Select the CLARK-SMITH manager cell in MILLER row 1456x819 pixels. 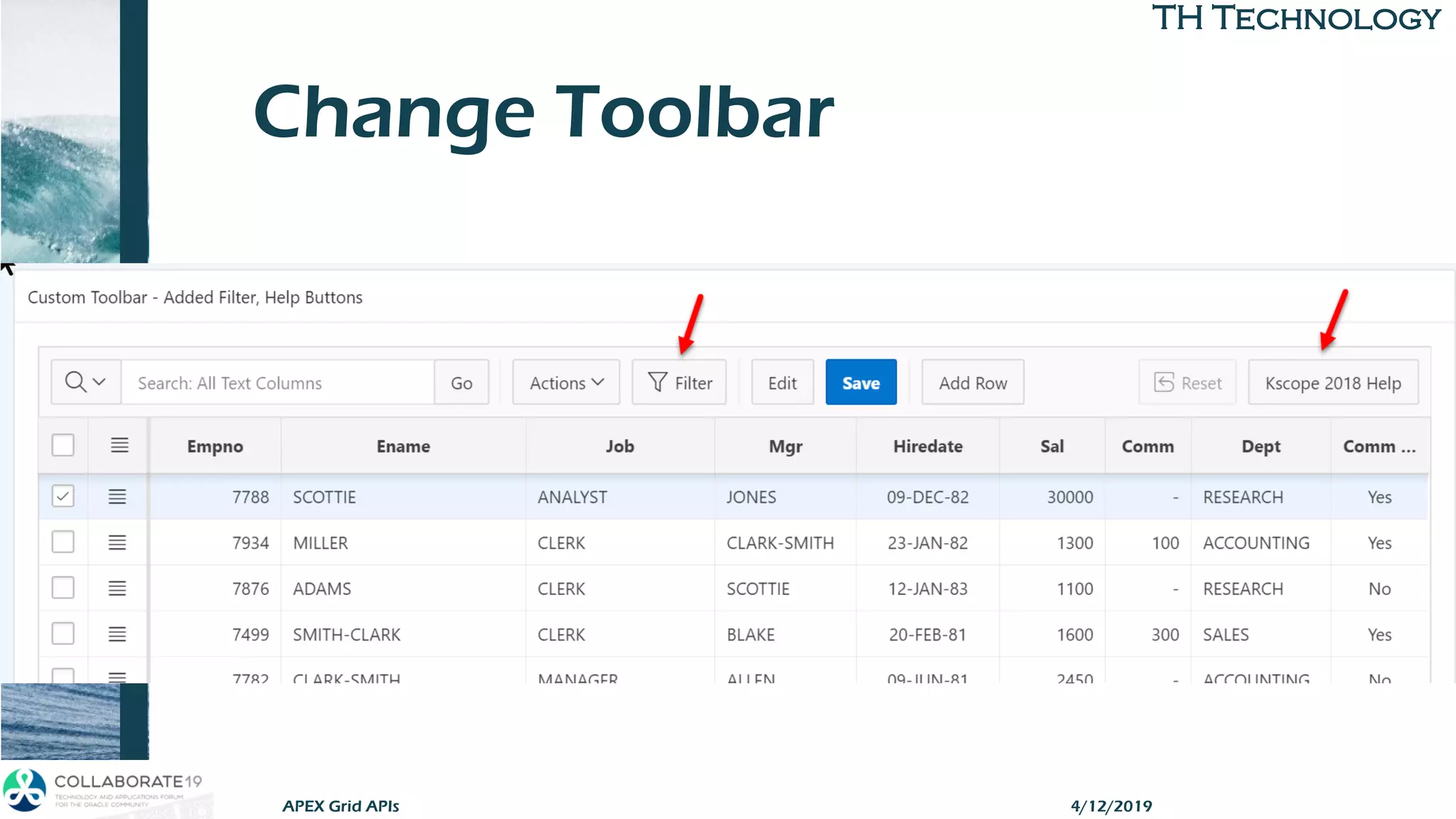[786, 542]
